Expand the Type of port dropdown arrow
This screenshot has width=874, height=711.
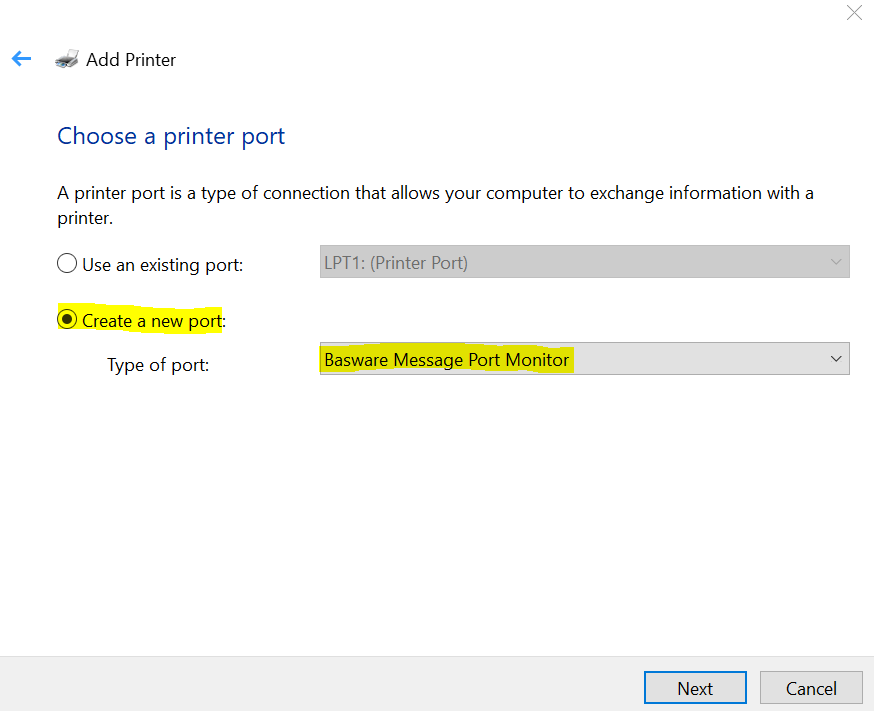(836, 359)
